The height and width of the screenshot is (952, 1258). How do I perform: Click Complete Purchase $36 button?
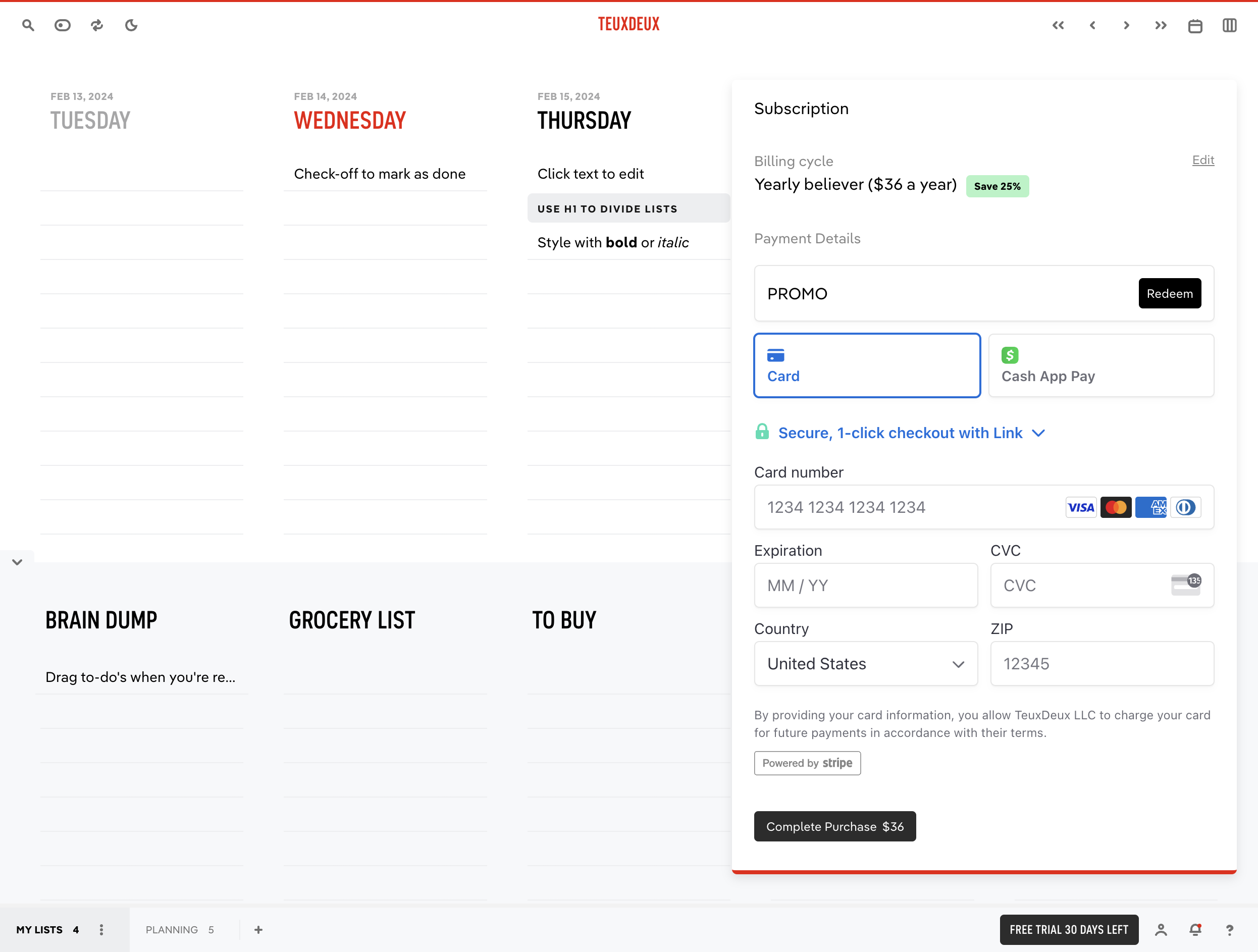[x=834, y=826]
